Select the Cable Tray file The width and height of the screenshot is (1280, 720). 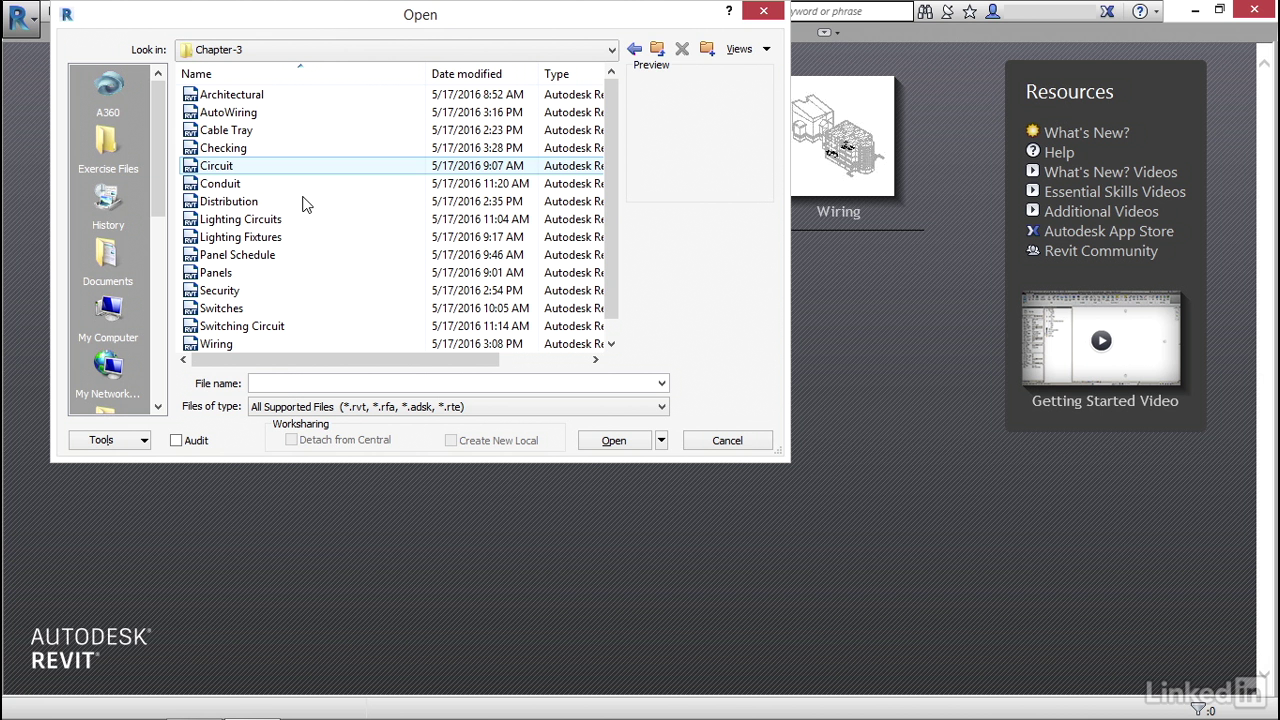pyautogui.click(x=226, y=130)
